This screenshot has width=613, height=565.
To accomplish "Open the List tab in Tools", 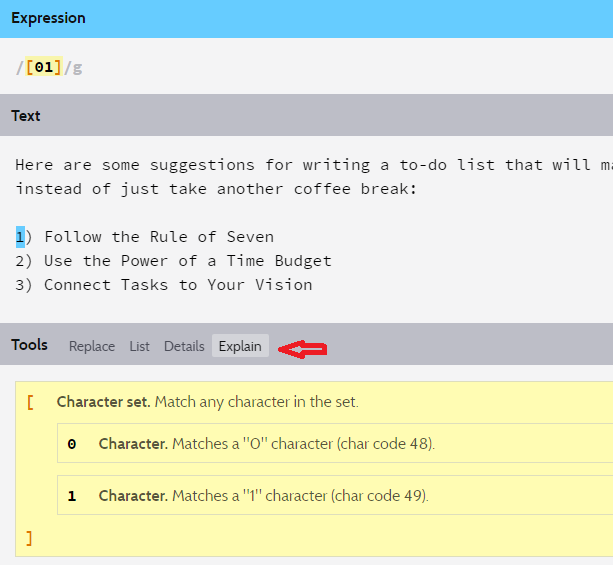I will pyautogui.click(x=139, y=346).
